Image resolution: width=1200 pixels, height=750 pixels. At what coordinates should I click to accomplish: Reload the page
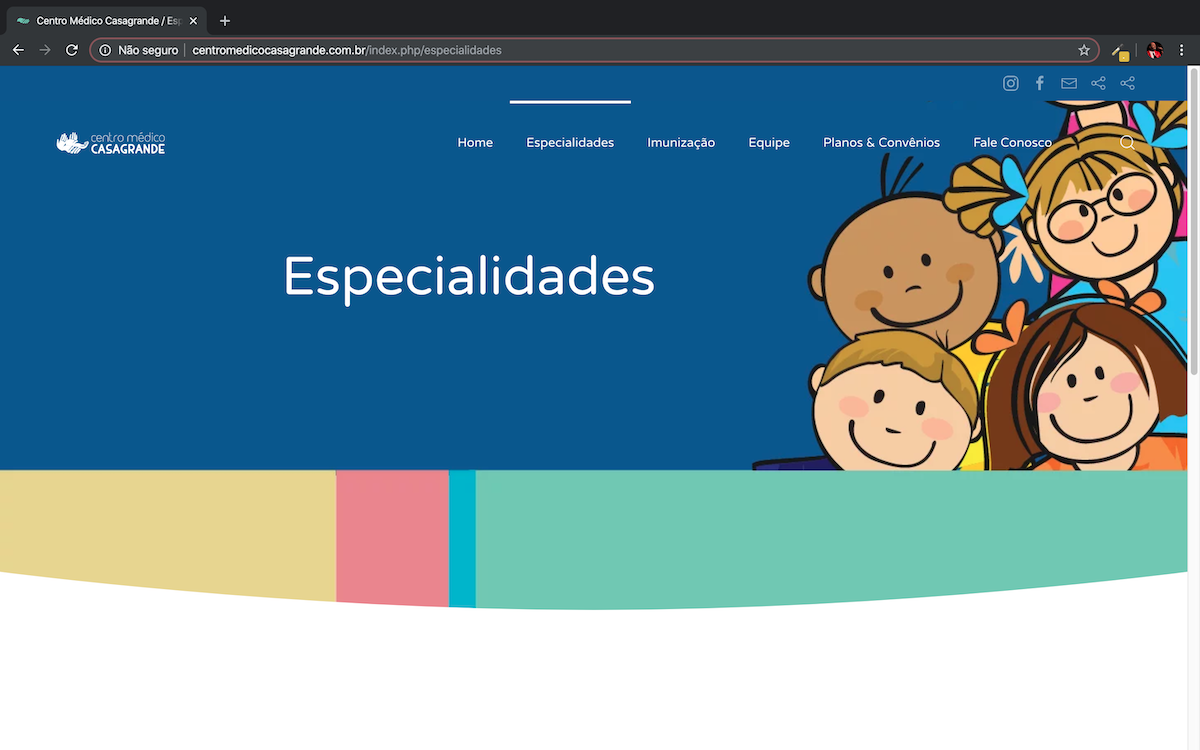pyautogui.click(x=72, y=50)
